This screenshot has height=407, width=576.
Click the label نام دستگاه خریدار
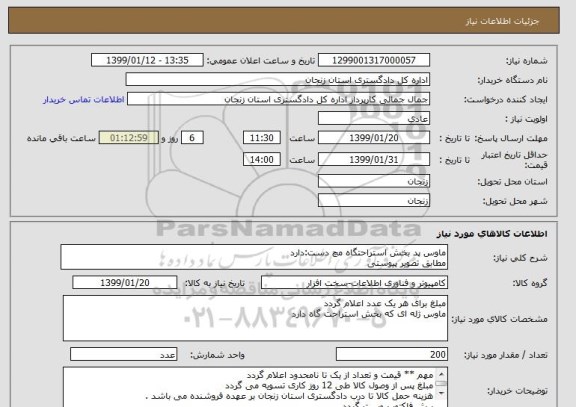click(x=512, y=80)
